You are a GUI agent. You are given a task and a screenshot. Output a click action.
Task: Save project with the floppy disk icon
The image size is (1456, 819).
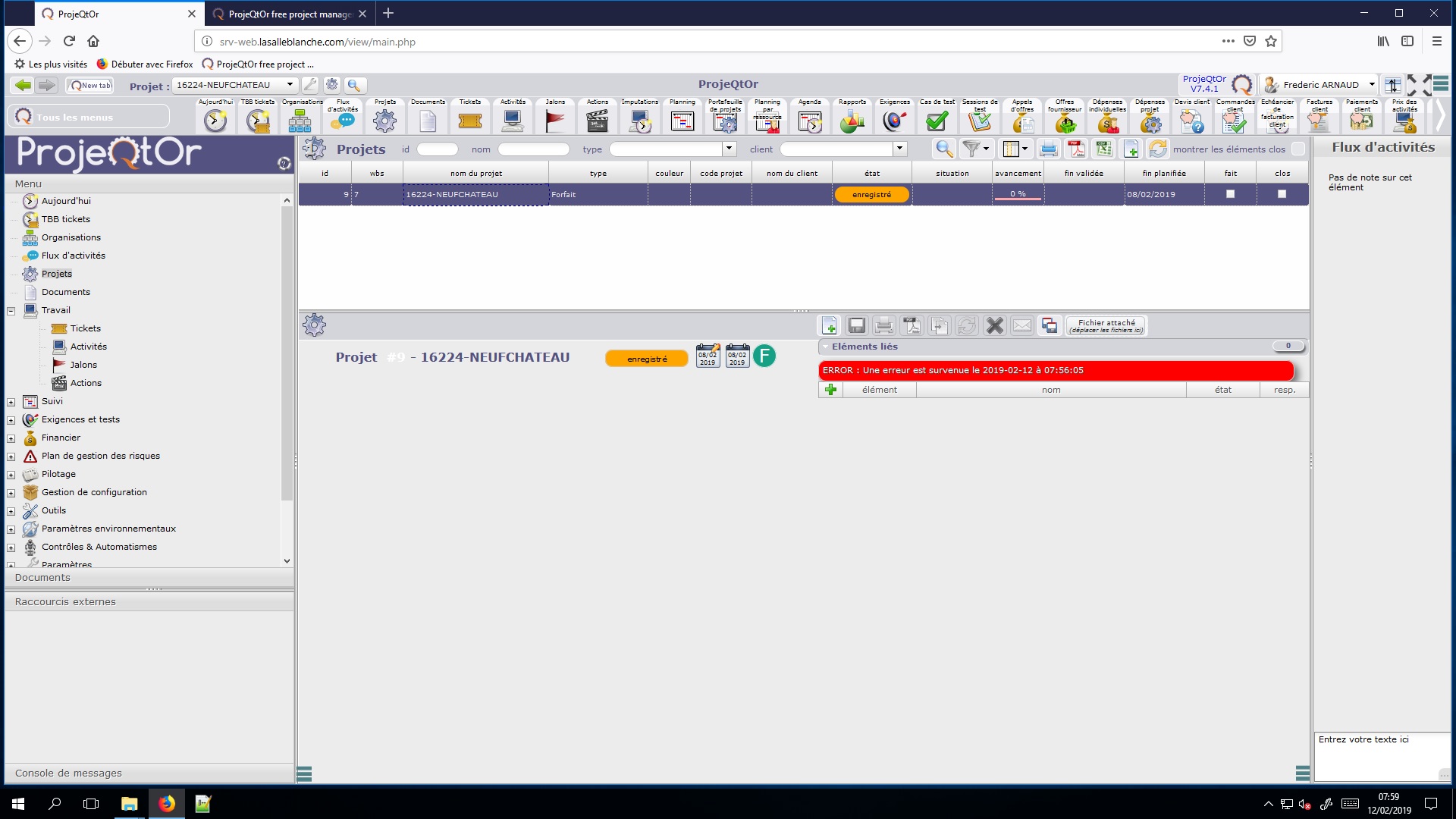point(857,326)
